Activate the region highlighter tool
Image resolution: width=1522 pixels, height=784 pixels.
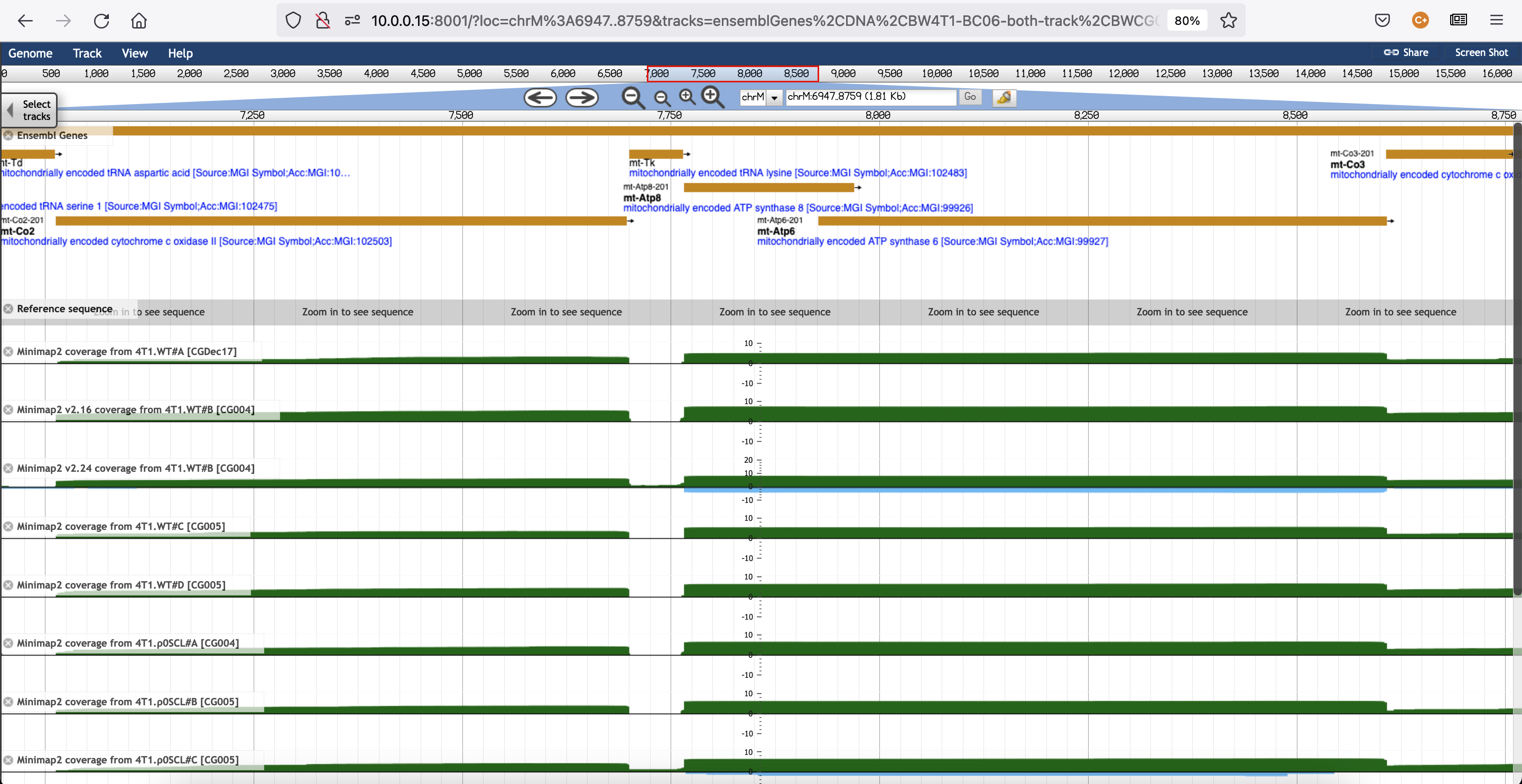click(1004, 98)
